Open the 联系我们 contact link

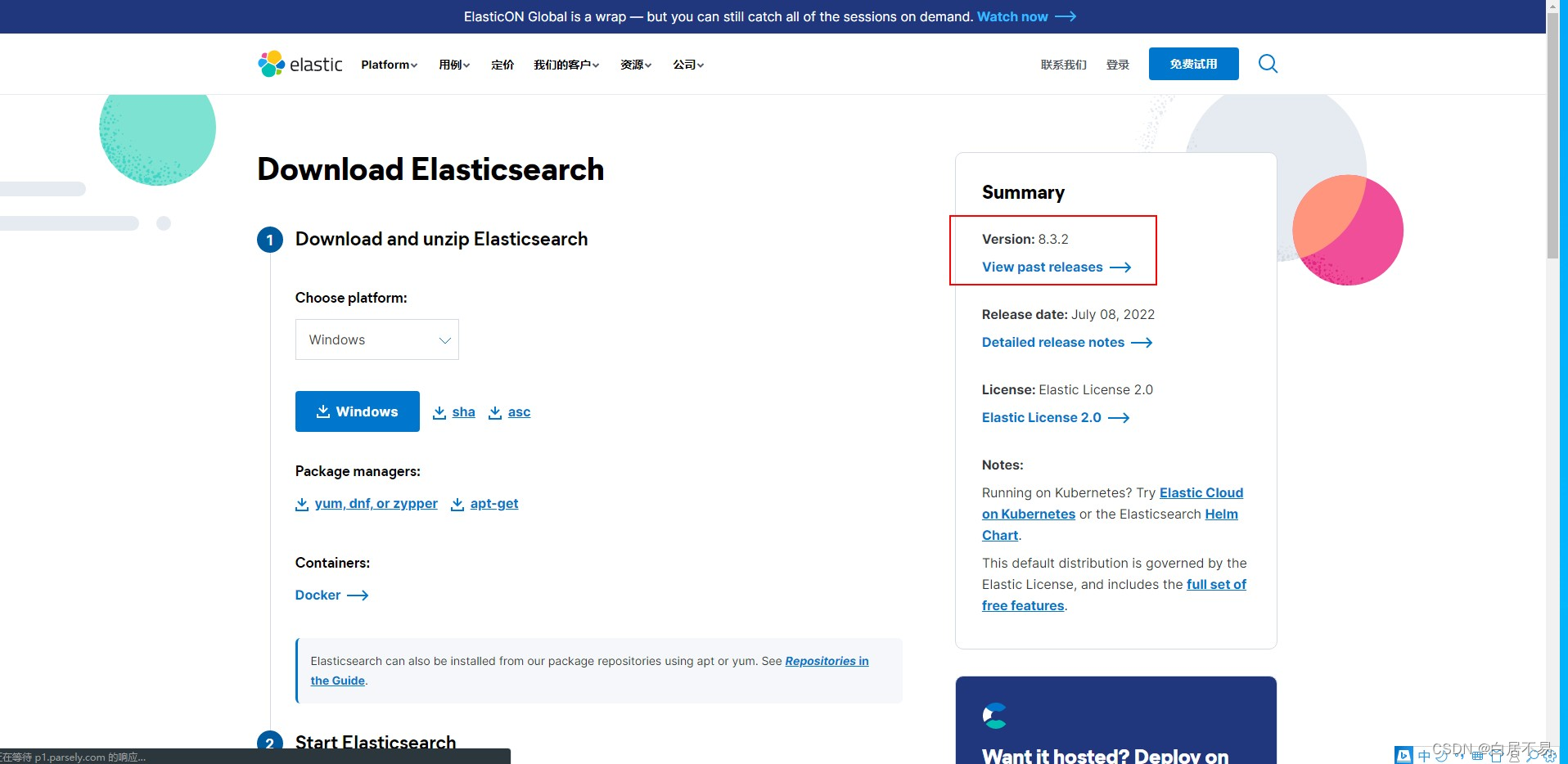[x=1064, y=65]
